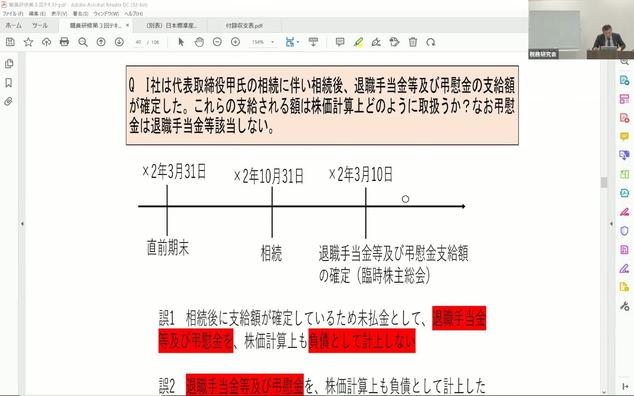Open the ホーム view
This screenshot has height=396, width=634.
pyautogui.click(x=13, y=25)
